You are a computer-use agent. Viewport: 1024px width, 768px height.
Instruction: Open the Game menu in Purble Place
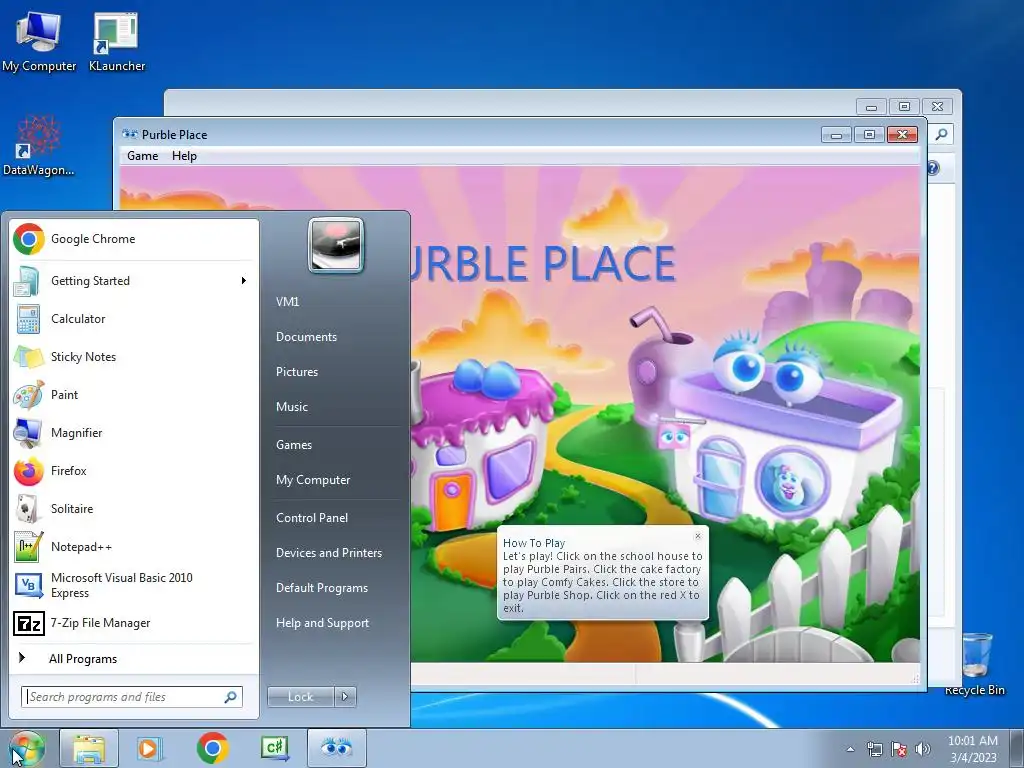(x=142, y=156)
